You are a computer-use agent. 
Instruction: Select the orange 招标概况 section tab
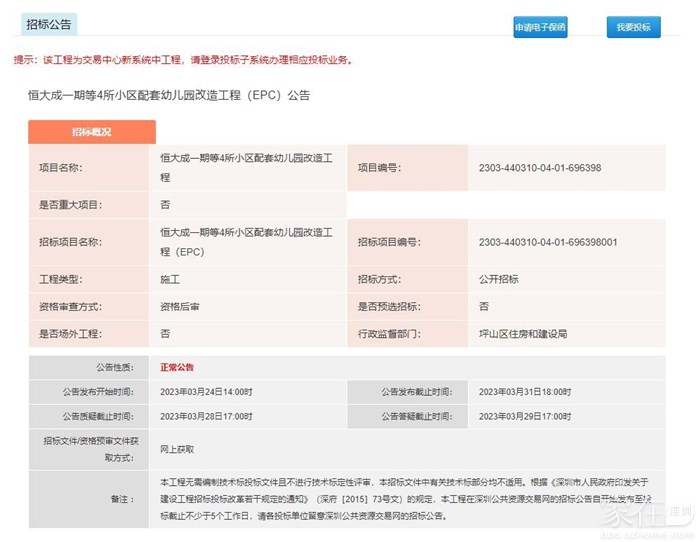[92, 132]
